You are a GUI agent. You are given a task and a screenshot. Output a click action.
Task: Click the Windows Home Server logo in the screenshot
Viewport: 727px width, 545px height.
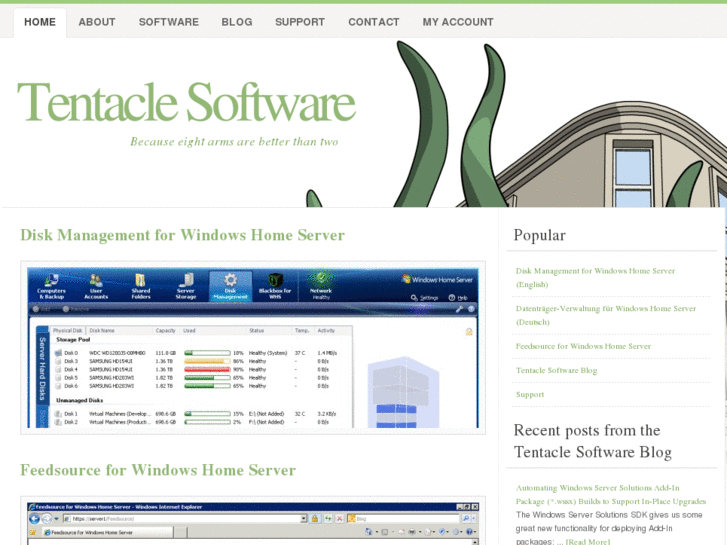pos(437,279)
